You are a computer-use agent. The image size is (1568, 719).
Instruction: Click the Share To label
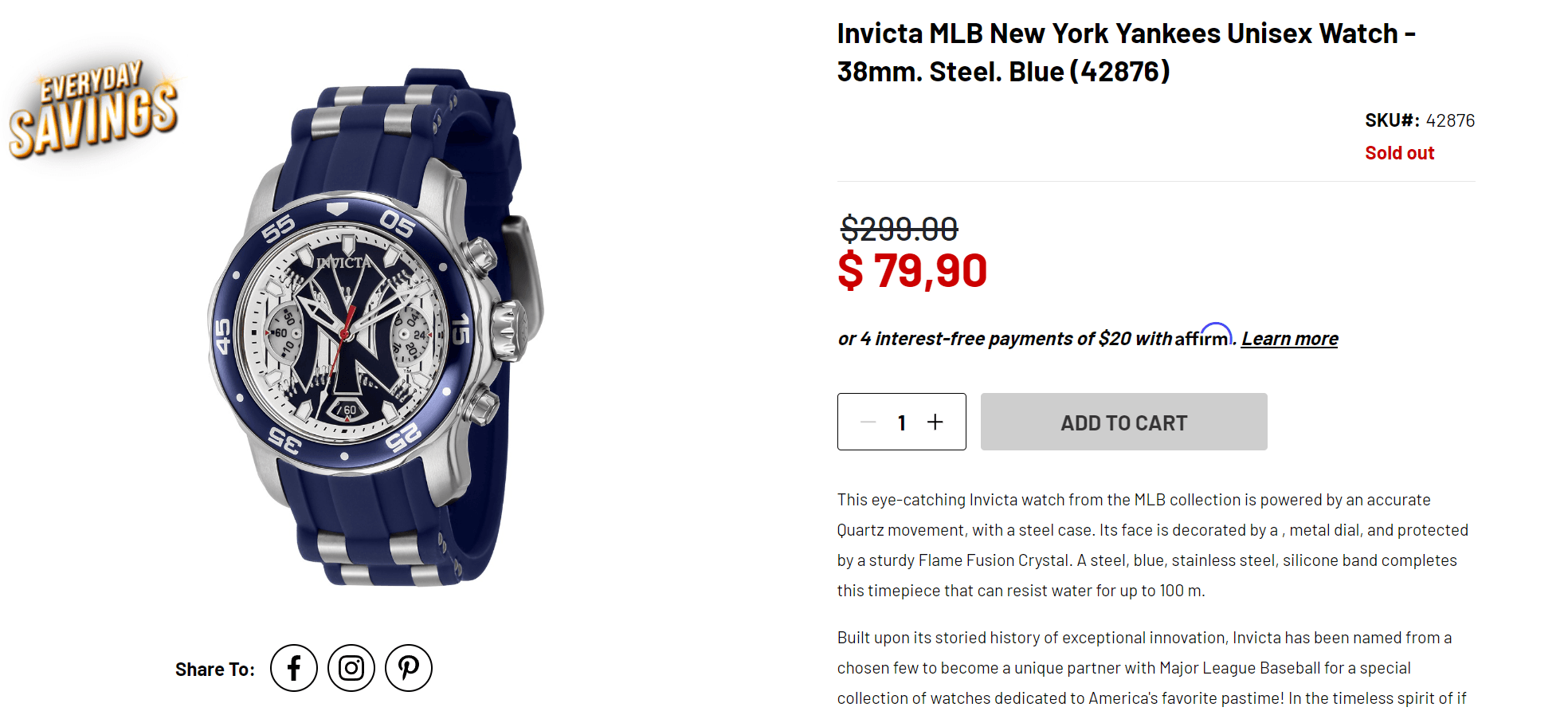(x=214, y=669)
